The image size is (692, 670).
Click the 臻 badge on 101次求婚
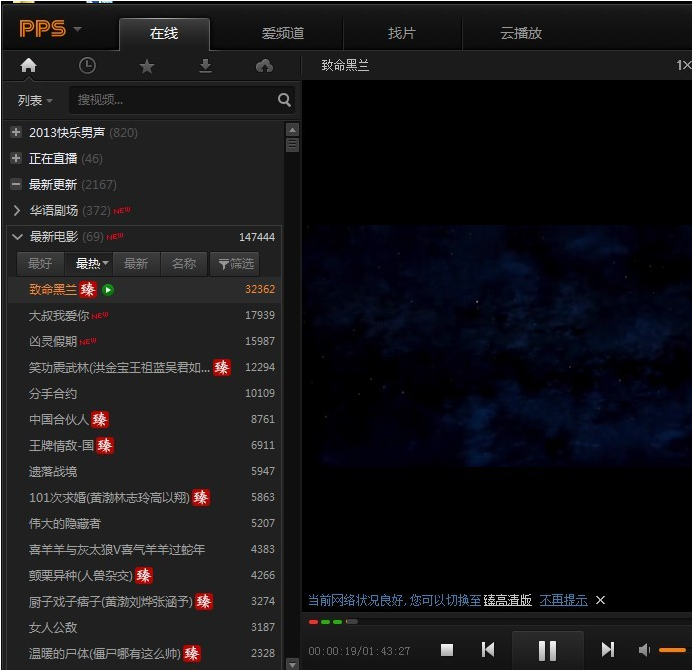(x=201, y=497)
